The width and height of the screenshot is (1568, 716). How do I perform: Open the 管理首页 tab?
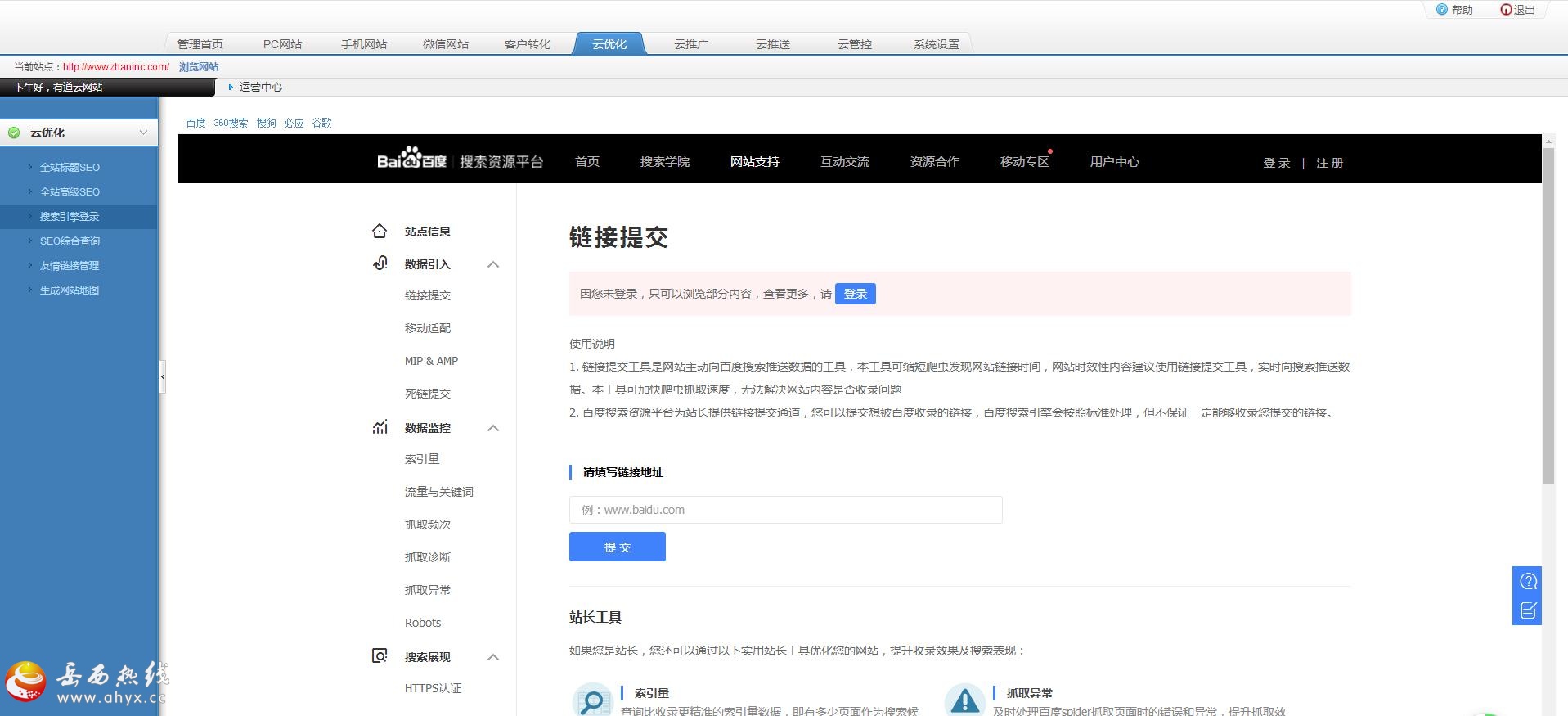pyautogui.click(x=200, y=44)
